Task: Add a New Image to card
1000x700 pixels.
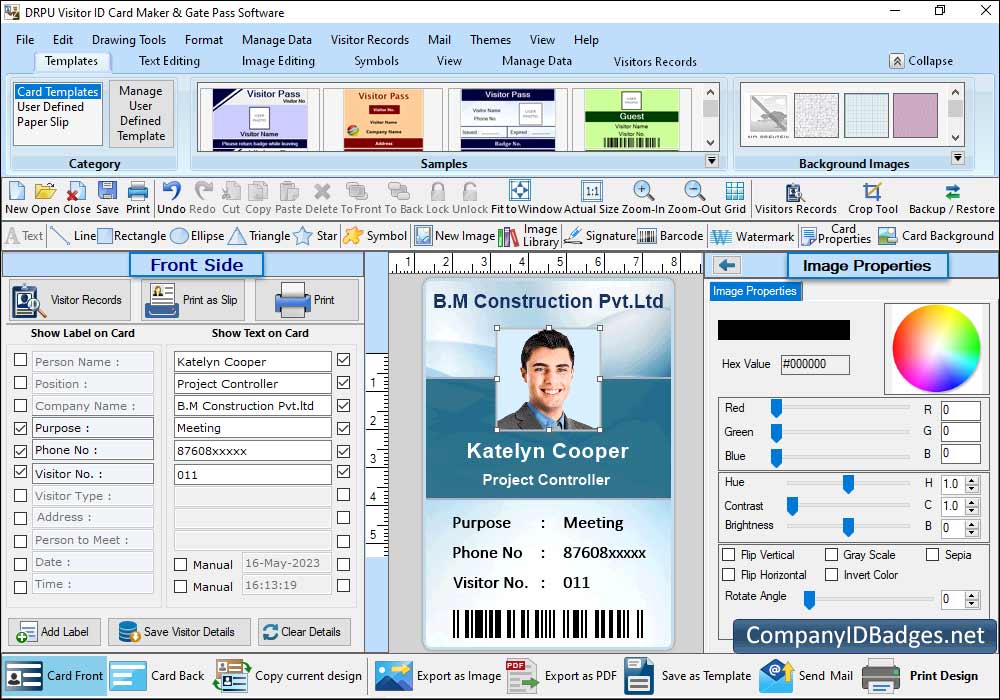Action: [x=455, y=236]
